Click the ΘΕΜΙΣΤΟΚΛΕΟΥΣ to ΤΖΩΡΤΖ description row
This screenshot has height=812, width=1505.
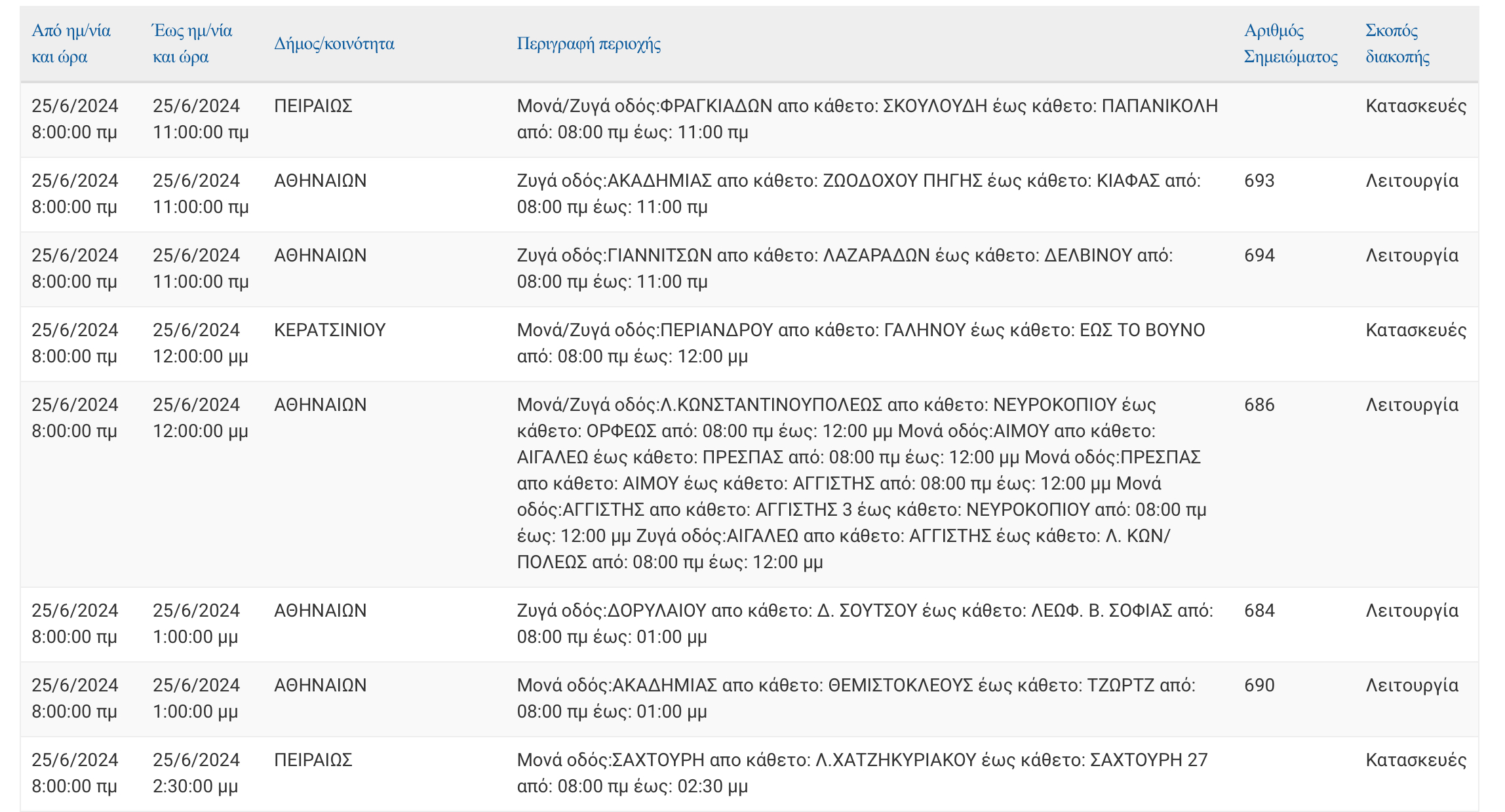tap(855, 699)
